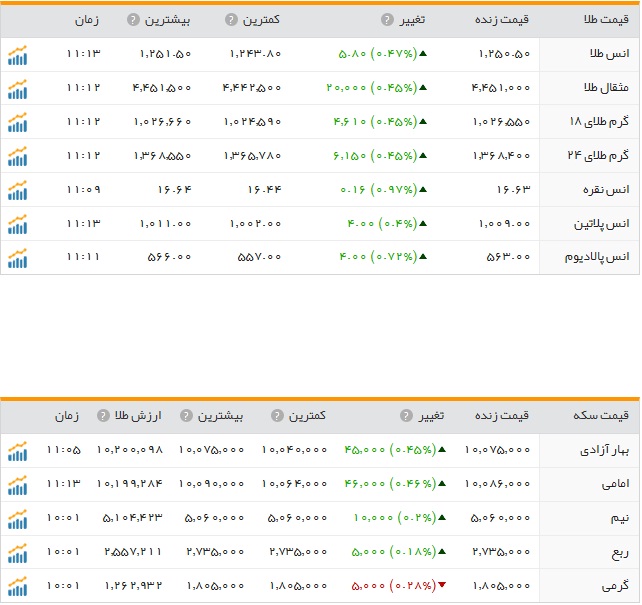The image size is (642, 605).
Task: Open chart icon for ربع coin row
Action: point(17,553)
